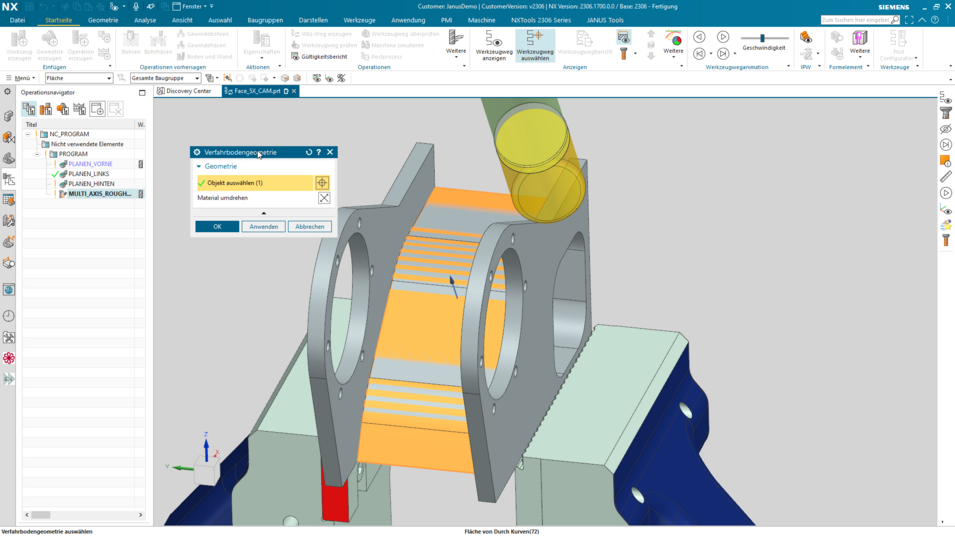Show program order view in navigator
The image size is (955, 537).
29,109
